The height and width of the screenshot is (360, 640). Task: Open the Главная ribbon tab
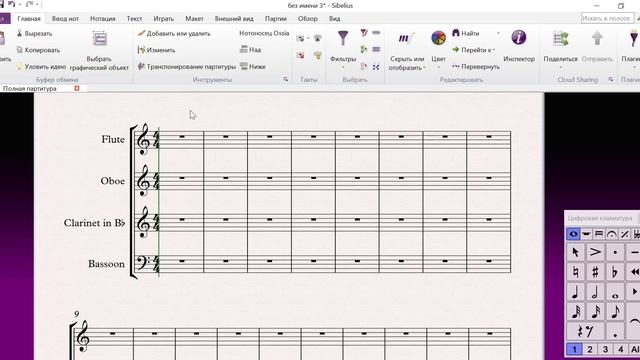29,19
